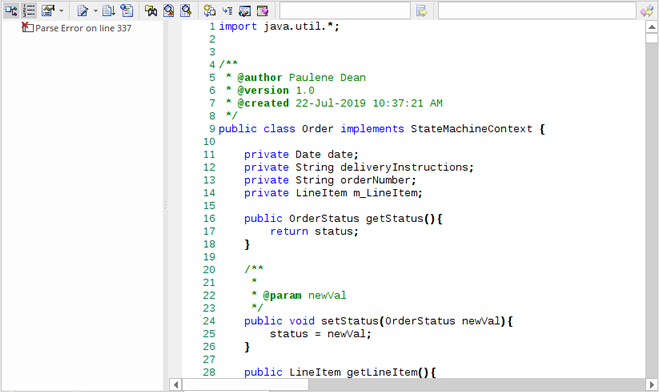Click the second magnifier search intelli icon
The height and width of the screenshot is (392, 659).
186,11
